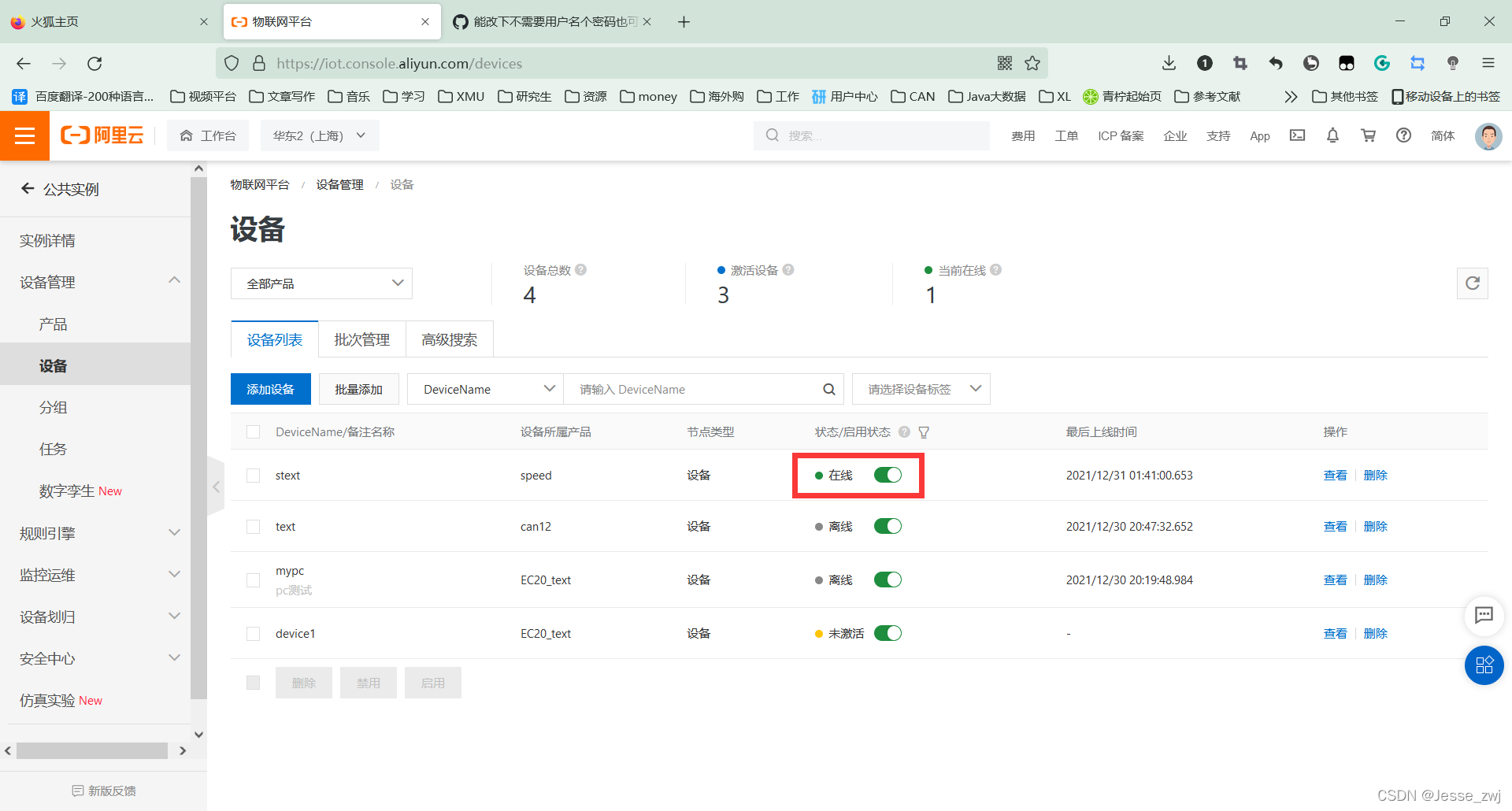1512x811 pixels.
Task: Open the Aliyun hamburger menu
Action: click(24, 136)
